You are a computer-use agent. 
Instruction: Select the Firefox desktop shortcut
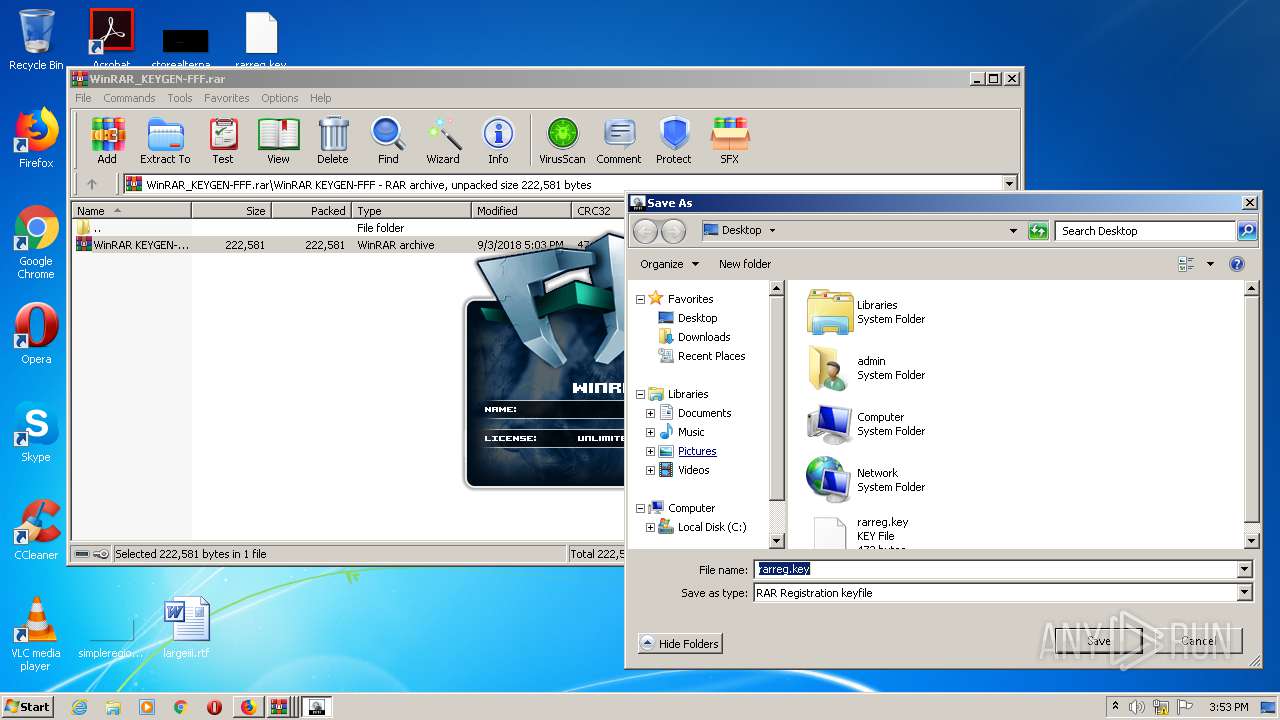[36, 138]
